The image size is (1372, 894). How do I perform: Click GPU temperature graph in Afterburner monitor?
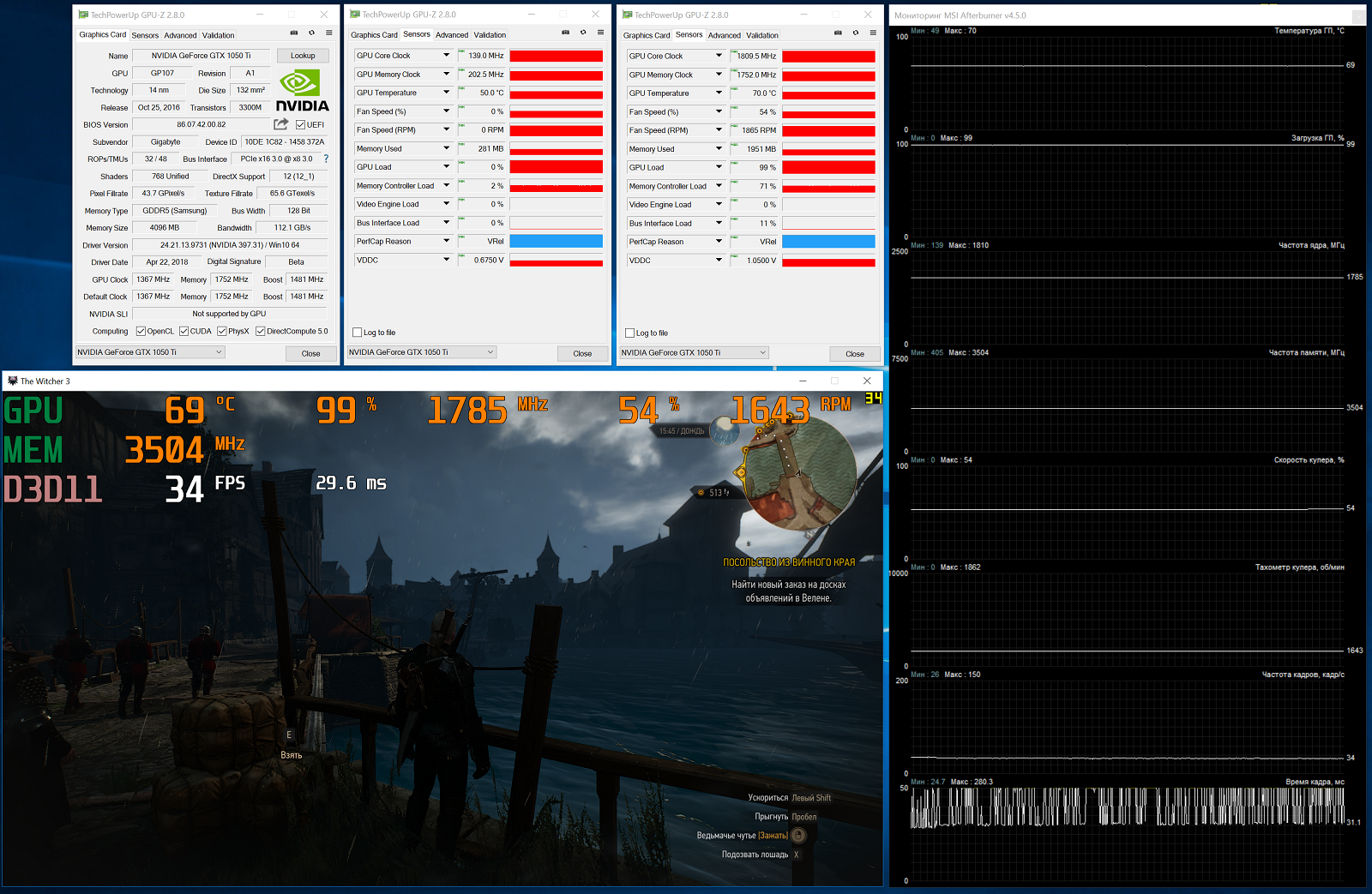[x=1127, y=82]
